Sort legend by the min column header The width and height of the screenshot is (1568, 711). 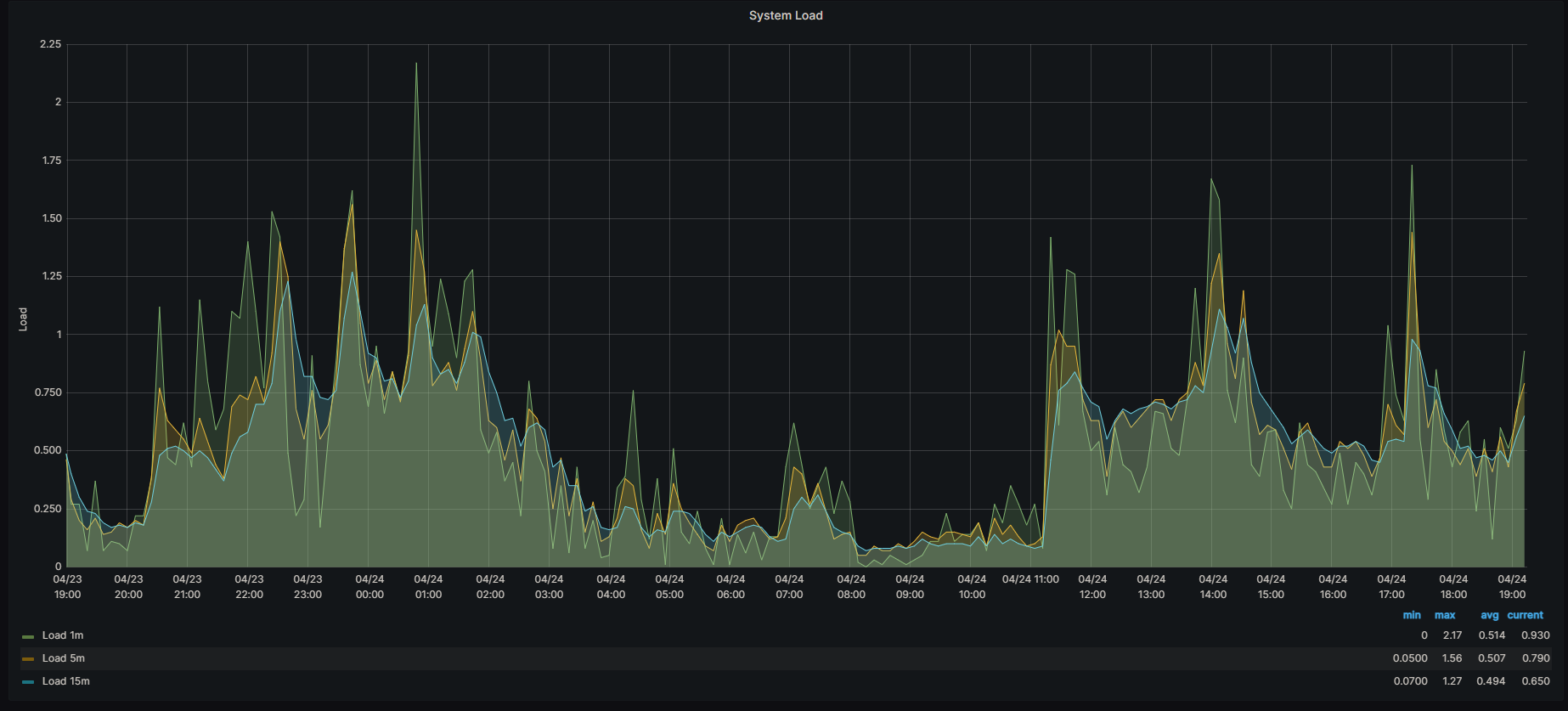click(x=1412, y=615)
